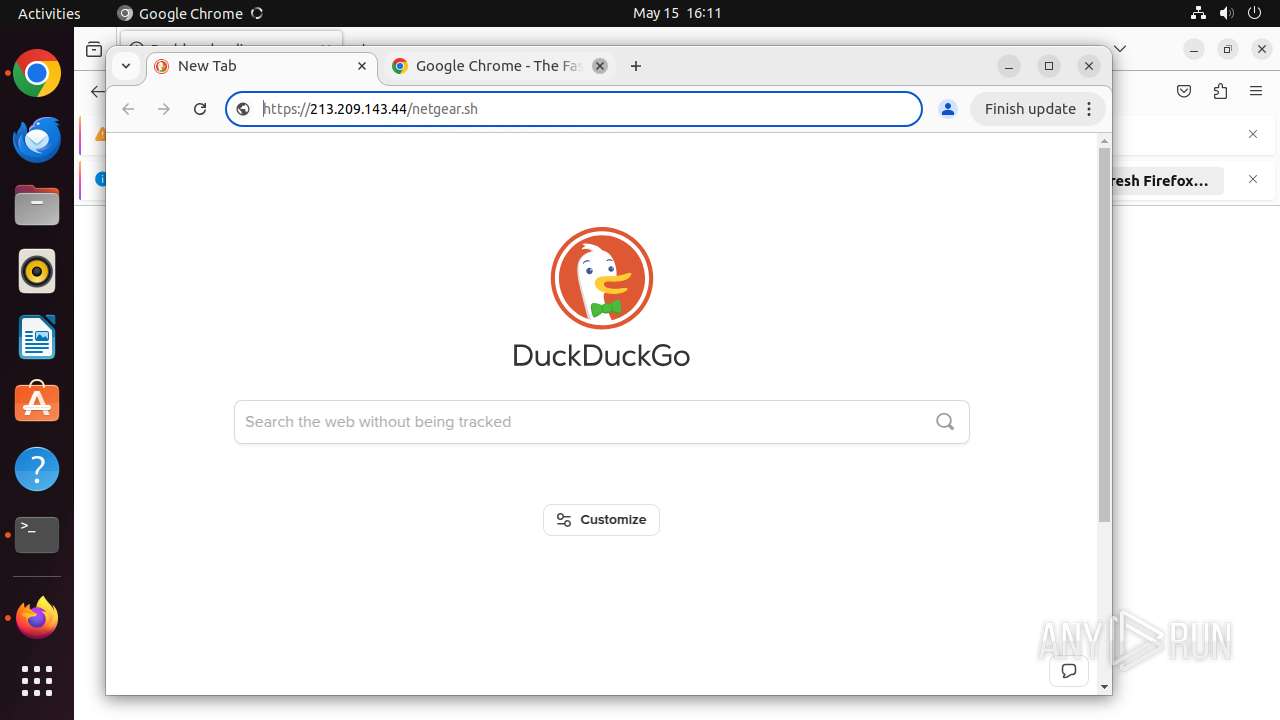Click the scrollbar down arrow
Screen dimensions: 1280x720
pyautogui.click(x=1104, y=687)
